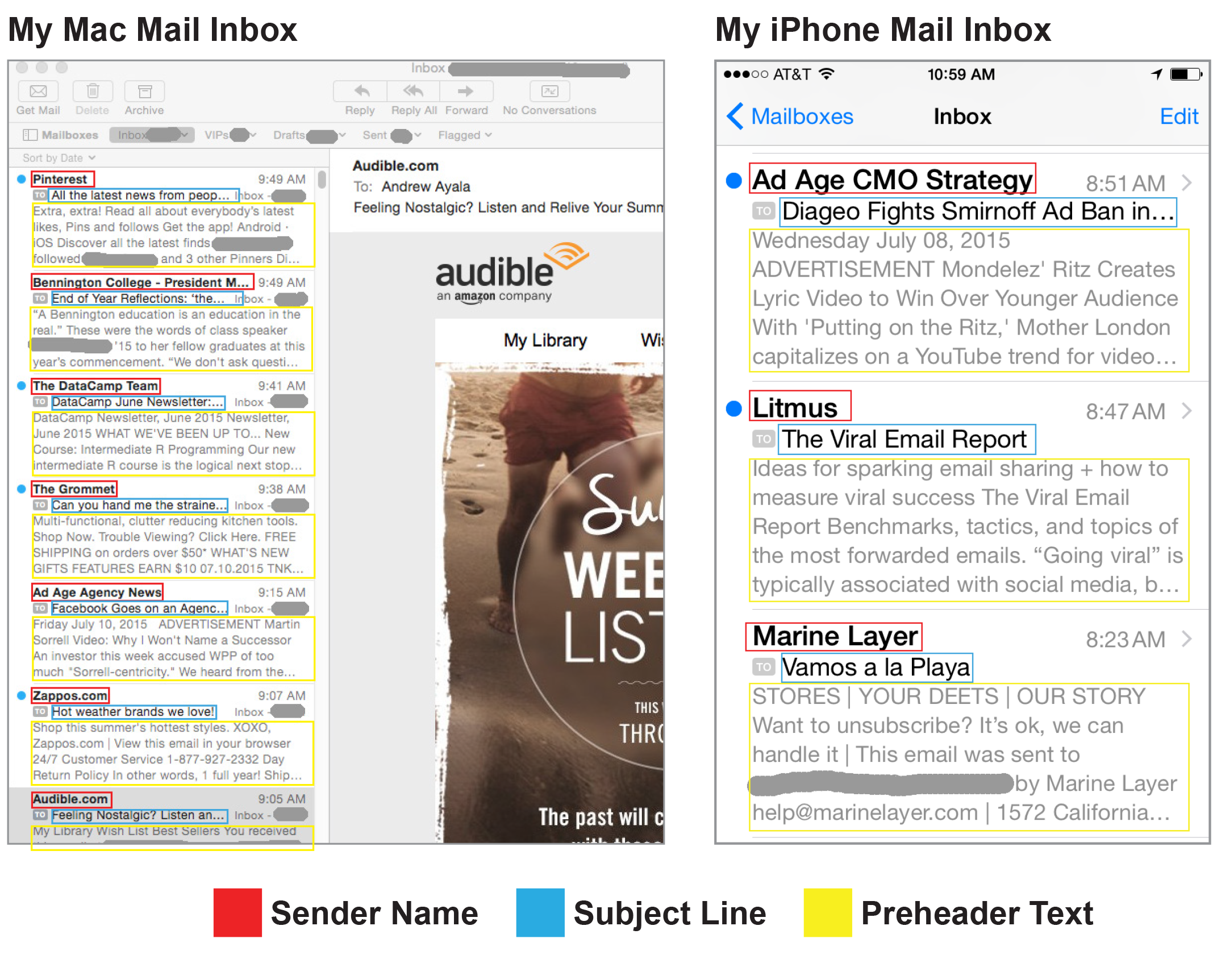
Task: Click unread dot next to The Grommet
Action: click(21, 489)
